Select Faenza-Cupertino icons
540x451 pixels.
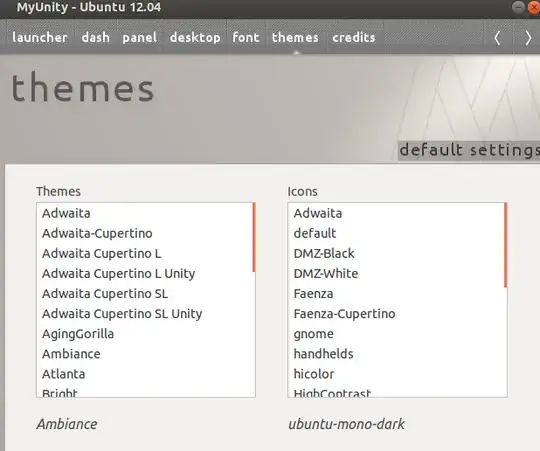[x=396, y=314]
